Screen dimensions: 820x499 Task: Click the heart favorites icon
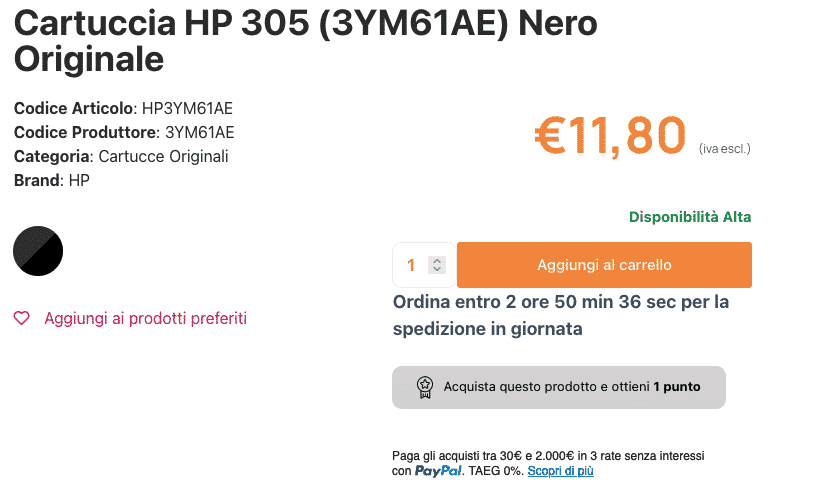click(21, 318)
